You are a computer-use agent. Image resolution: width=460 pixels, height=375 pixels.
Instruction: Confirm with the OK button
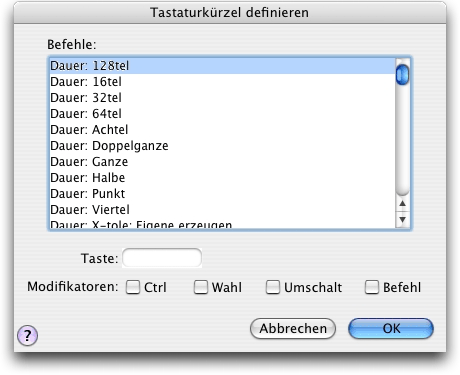pos(391,328)
